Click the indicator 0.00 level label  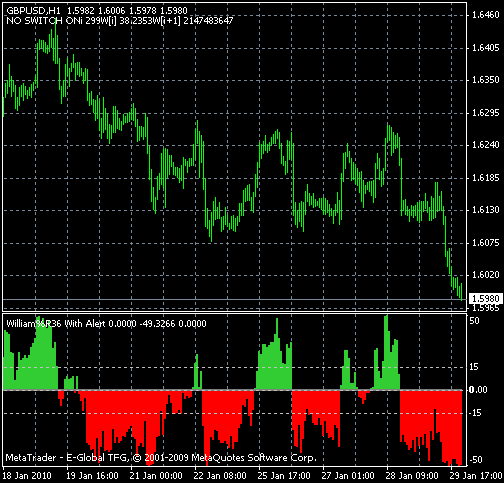tap(478, 390)
